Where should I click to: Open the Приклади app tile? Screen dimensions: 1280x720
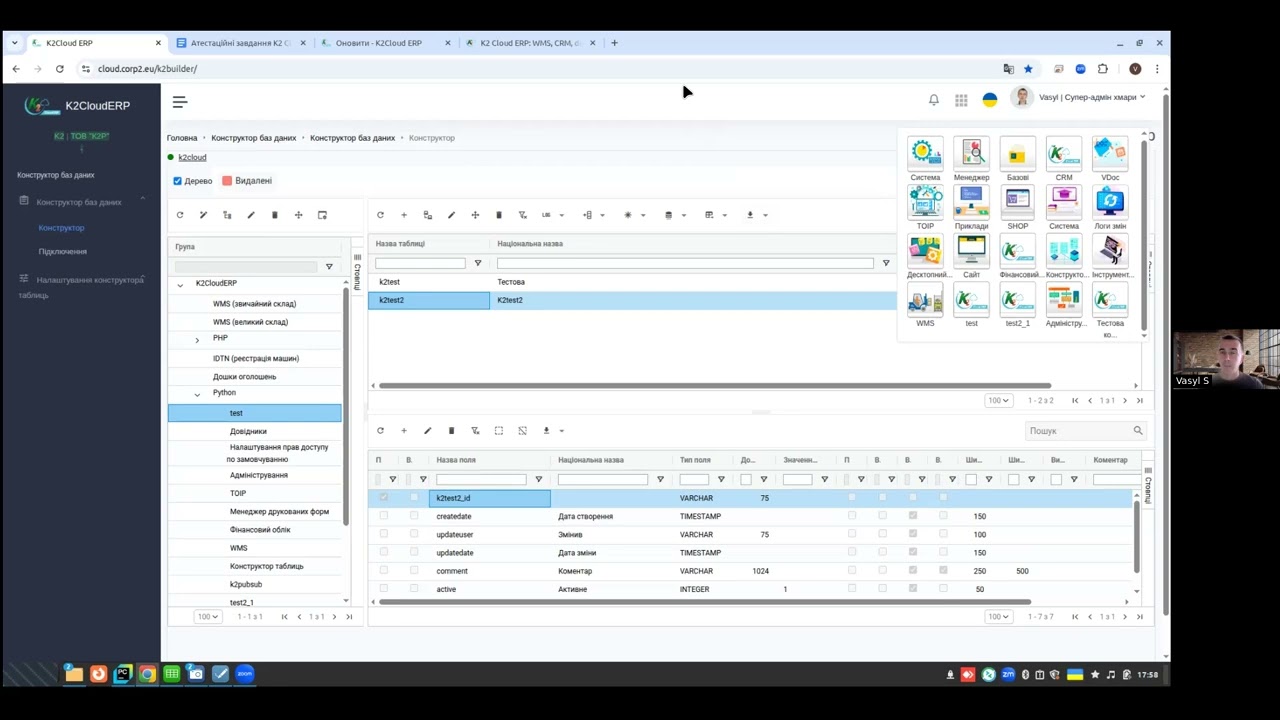(971, 208)
